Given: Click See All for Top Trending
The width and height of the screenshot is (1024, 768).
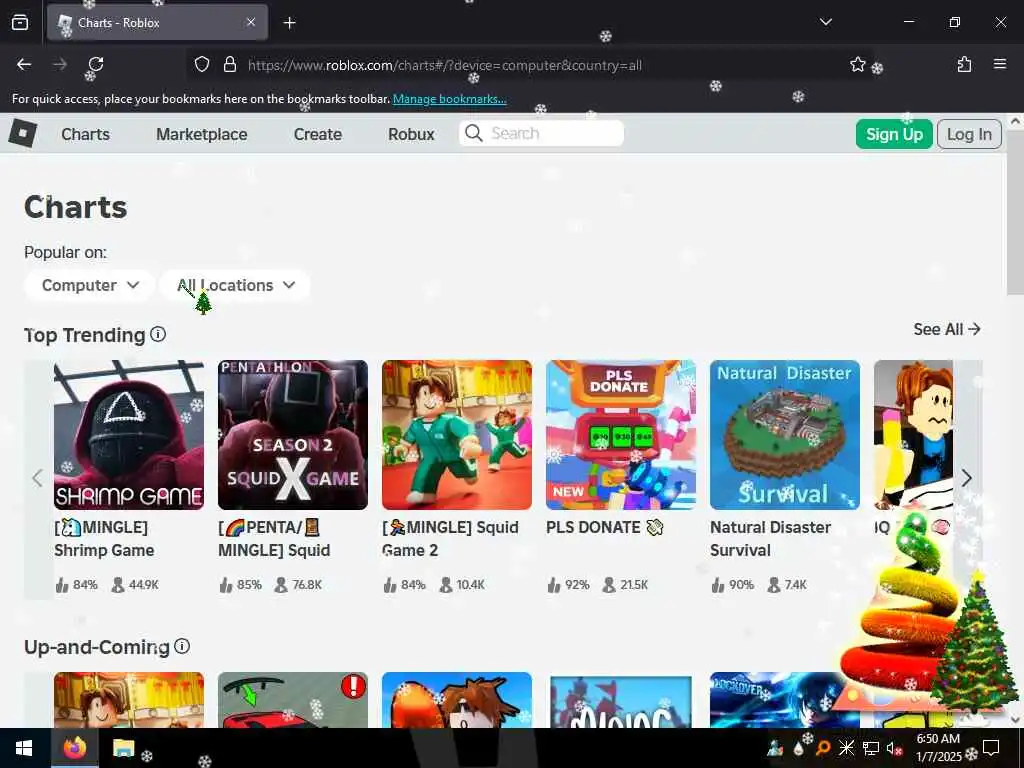Looking at the screenshot, I should point(947,329).
